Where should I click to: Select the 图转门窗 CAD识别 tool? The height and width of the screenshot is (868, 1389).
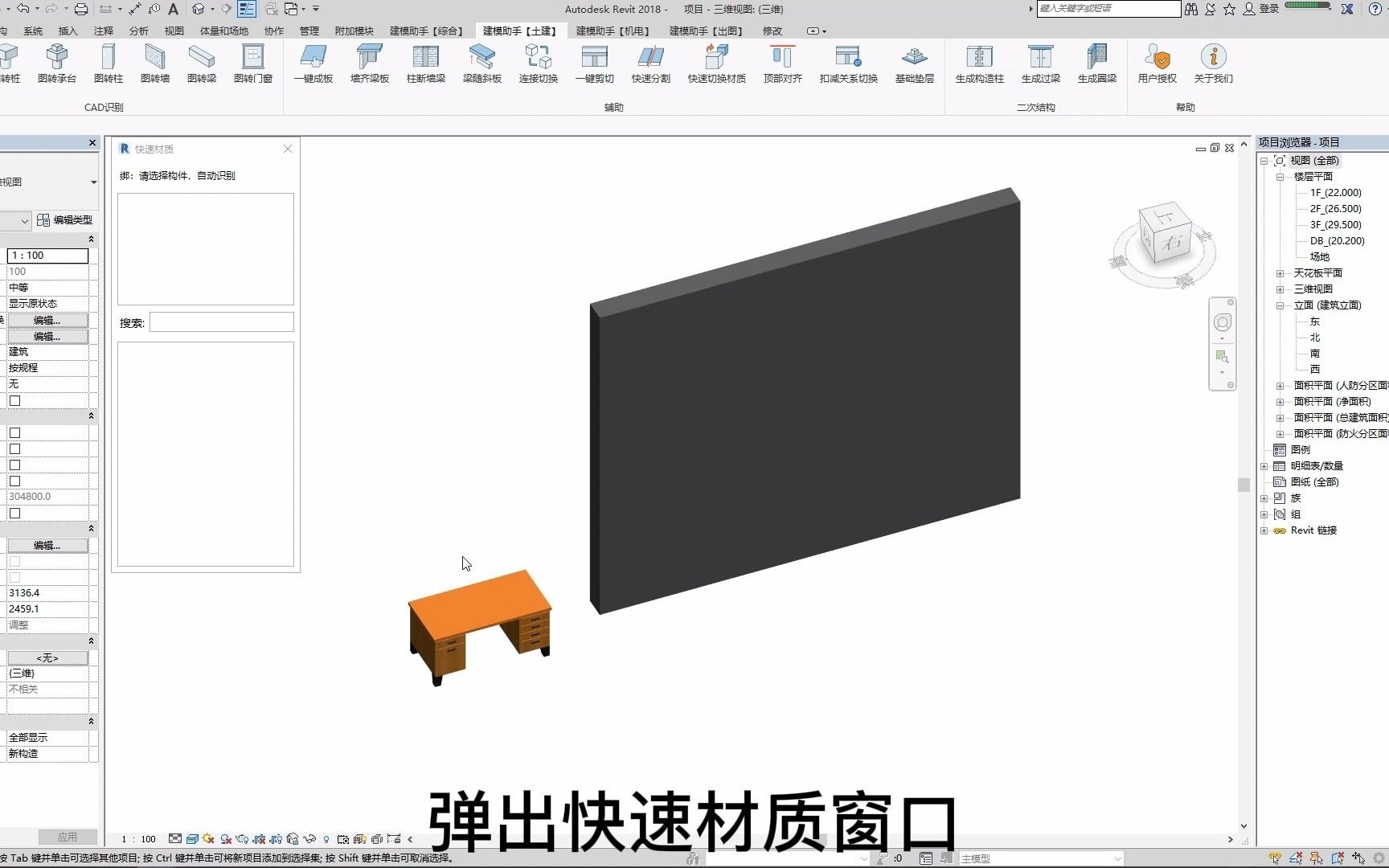click(252, 64)
